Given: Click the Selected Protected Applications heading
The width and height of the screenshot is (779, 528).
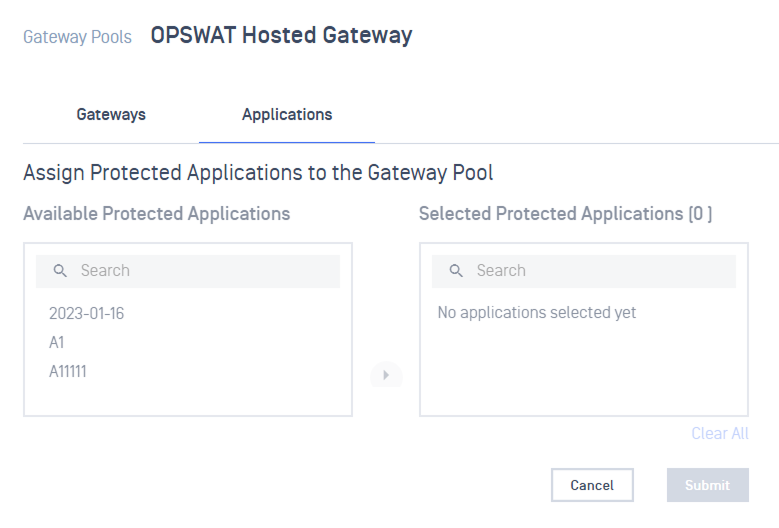Looking at the screenshot, I should pyautogui.click(x=565, y=214).
